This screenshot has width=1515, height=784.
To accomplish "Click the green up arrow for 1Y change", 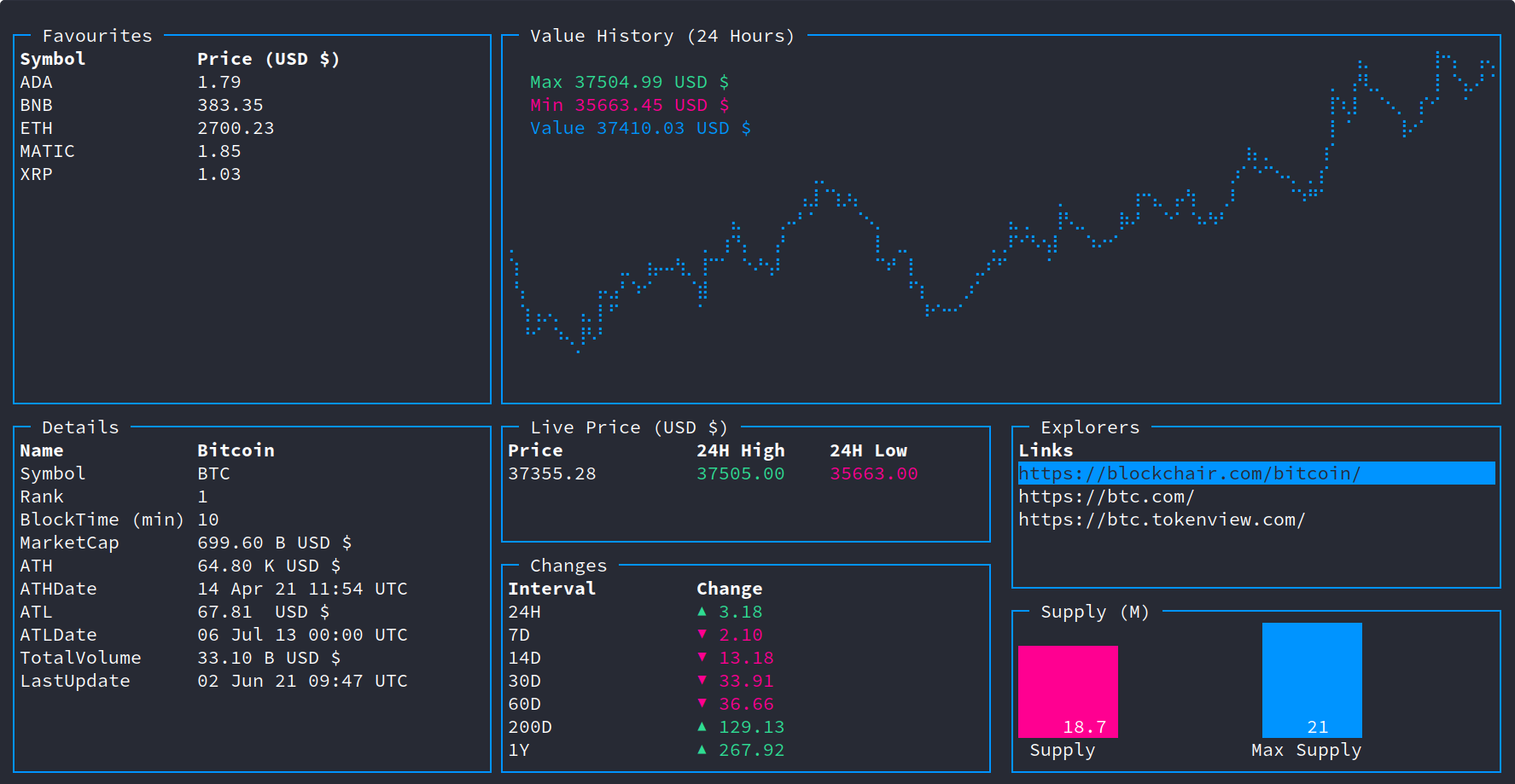I will point(702,749).
